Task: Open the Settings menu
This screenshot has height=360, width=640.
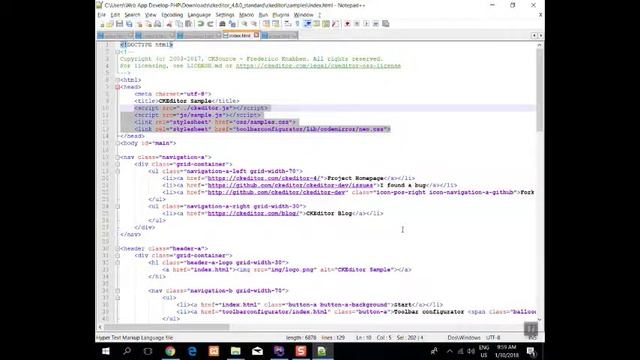Action: (225, 15)
